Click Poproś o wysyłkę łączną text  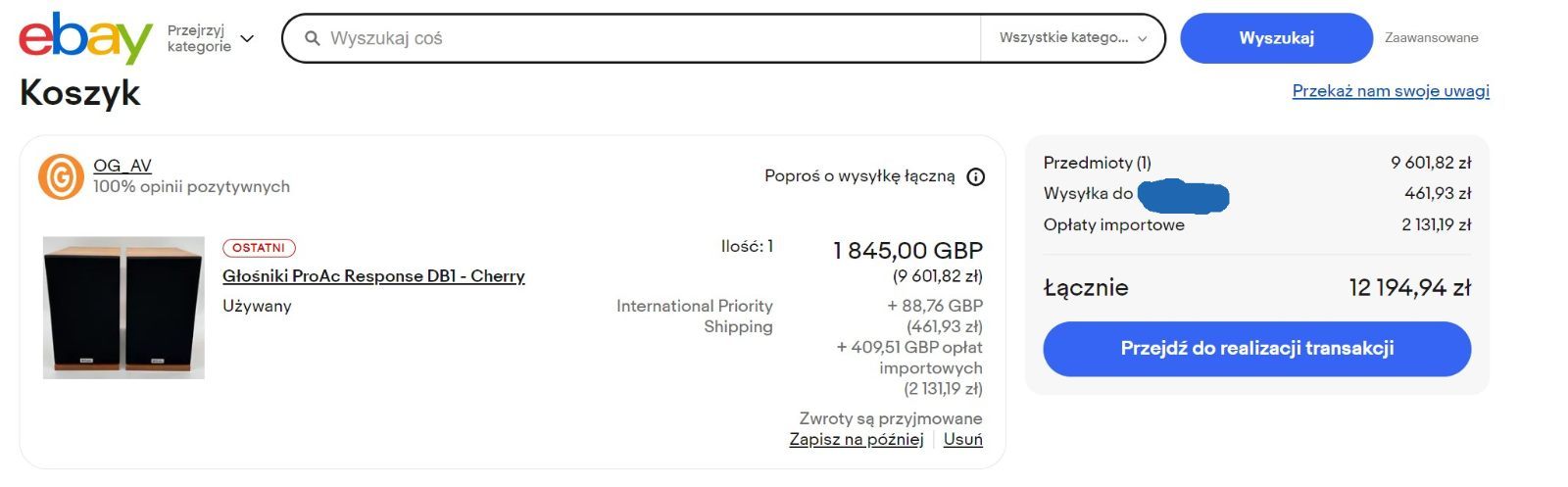(859, 176)
